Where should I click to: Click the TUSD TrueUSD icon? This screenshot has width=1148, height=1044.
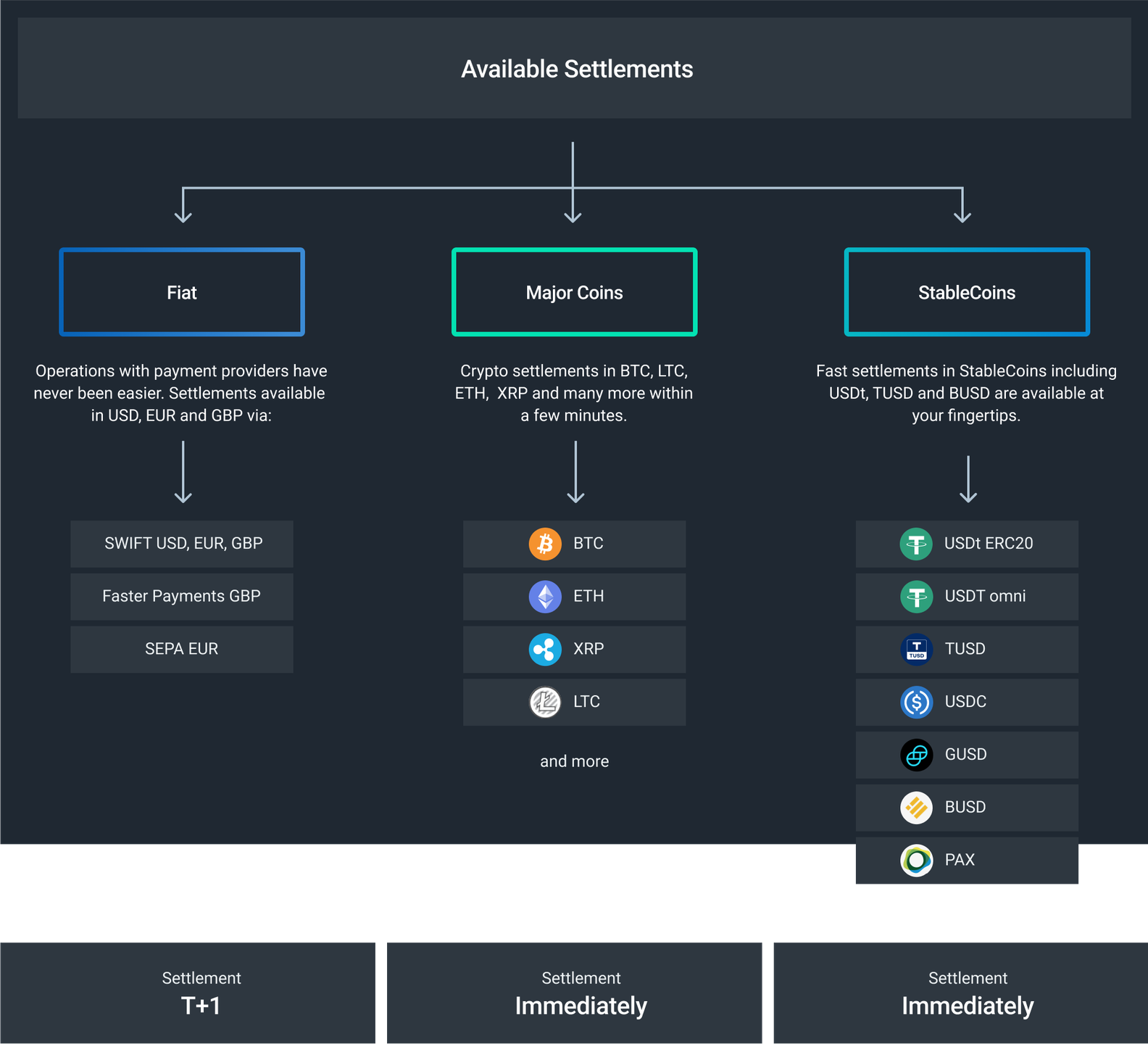coord(916,650)
